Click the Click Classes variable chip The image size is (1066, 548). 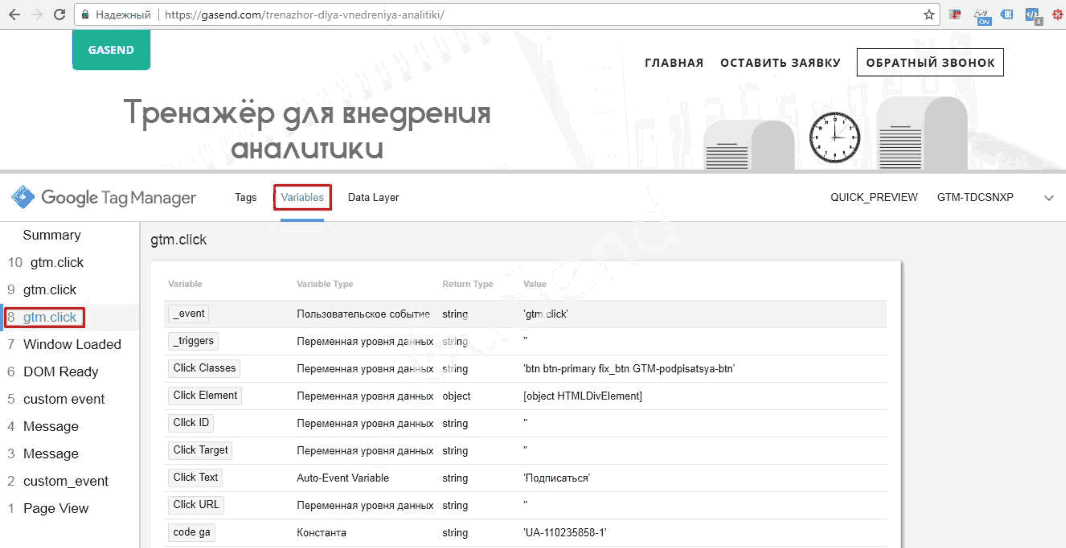click(204, 369)
